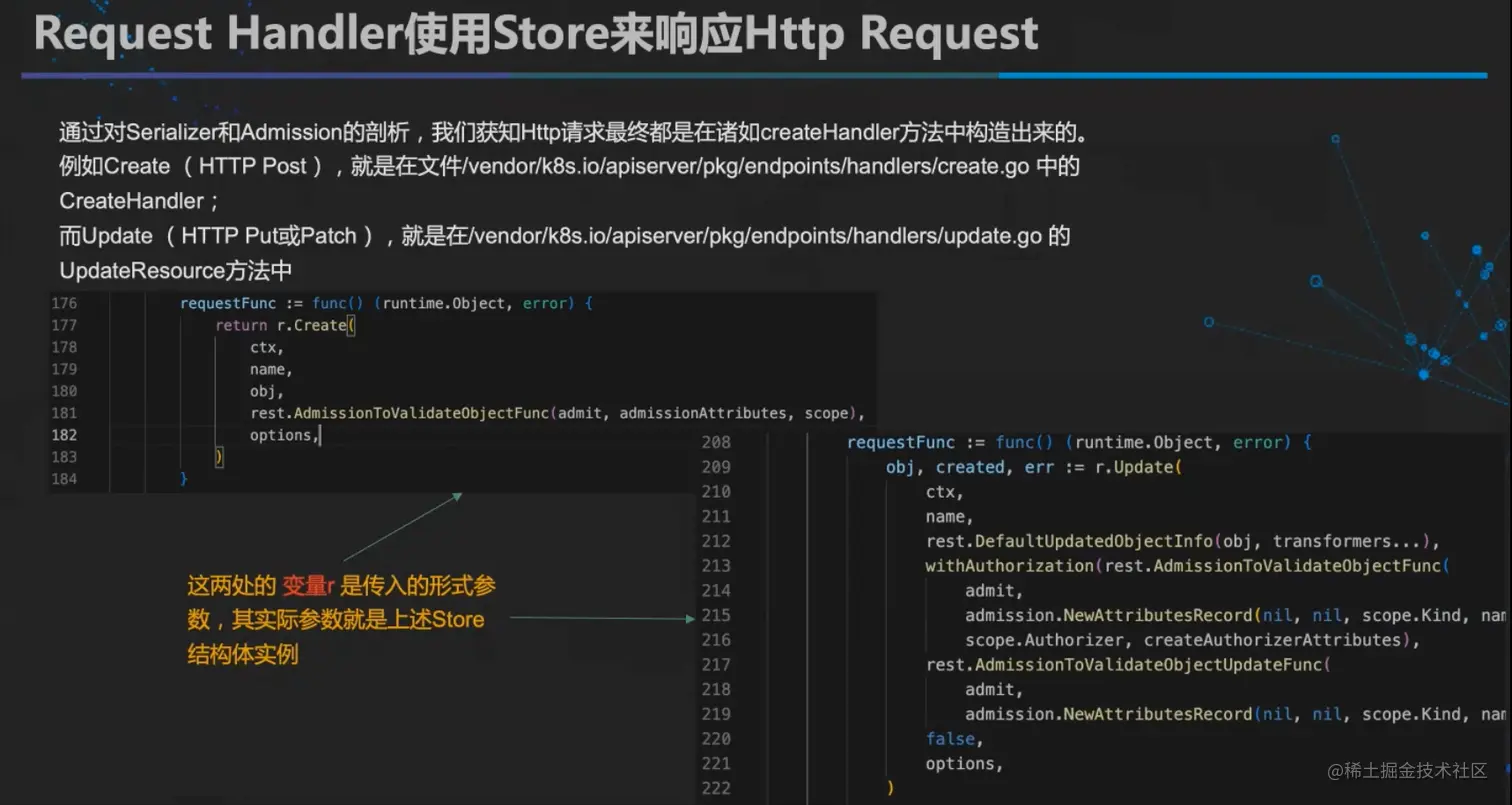Select the text "UpdateResource方法中"
The image size is (1512, 805).
[x=175, y=271]
